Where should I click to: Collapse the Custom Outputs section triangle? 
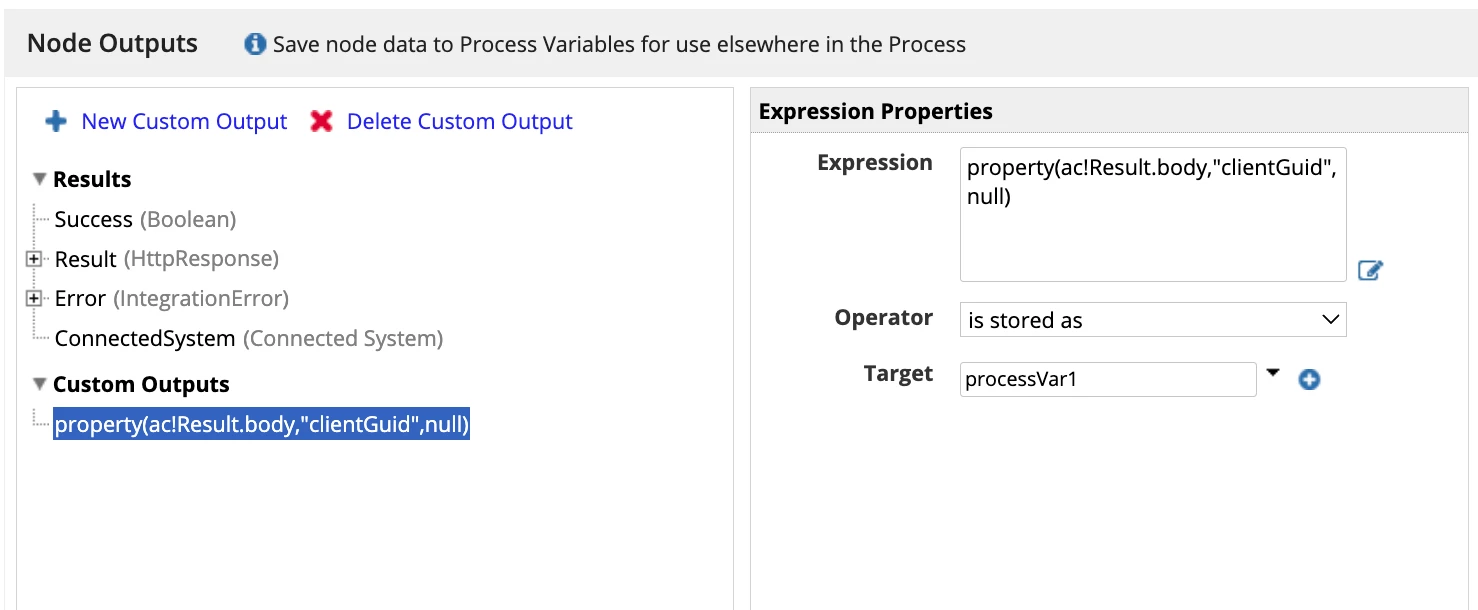(40, 384)
